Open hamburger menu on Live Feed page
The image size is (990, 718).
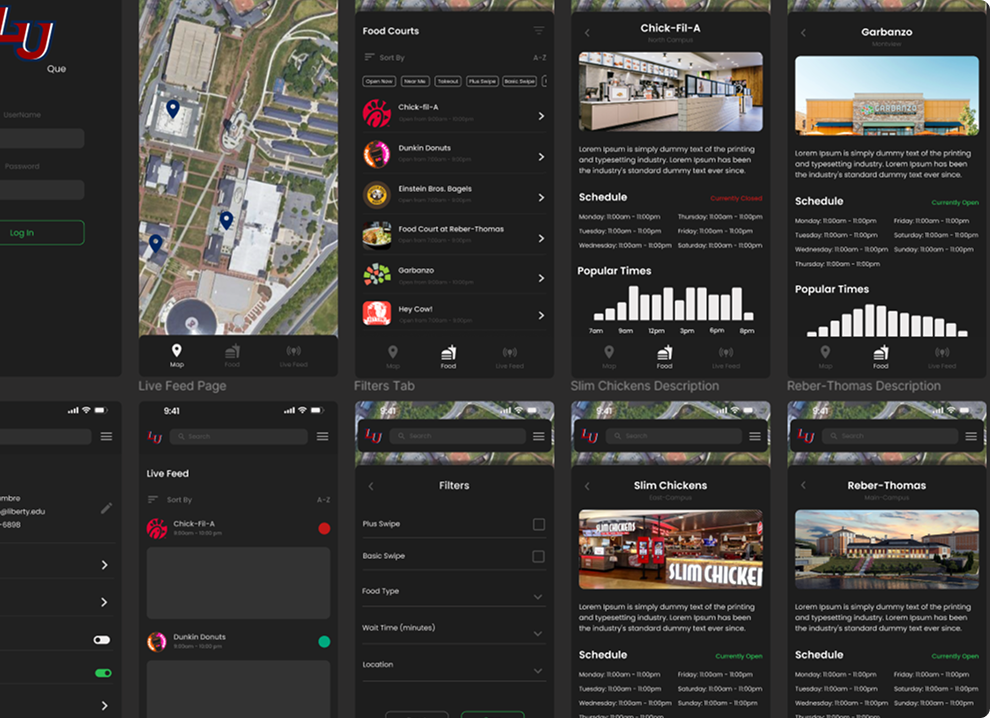(x=323, y=436)
